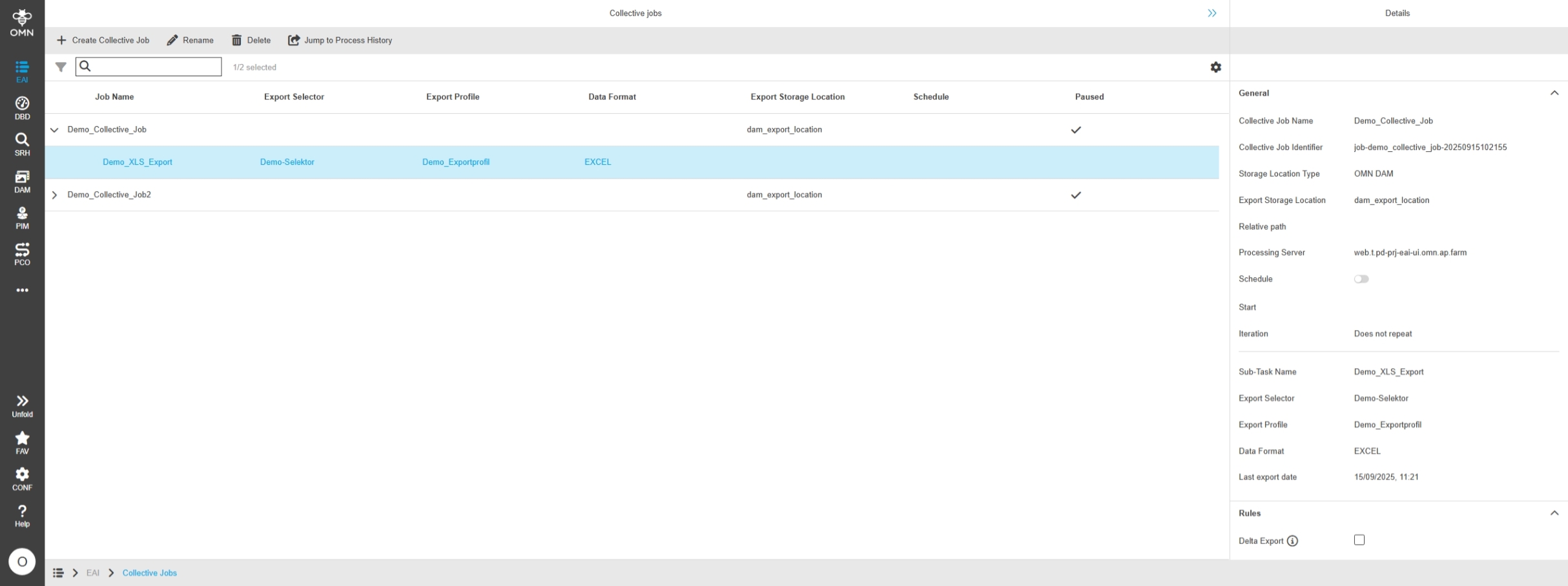Toggle Paused checkmark for Demo_Collective_Job2
This screenshot has height=586, width=1568.
coord(1075,195)
